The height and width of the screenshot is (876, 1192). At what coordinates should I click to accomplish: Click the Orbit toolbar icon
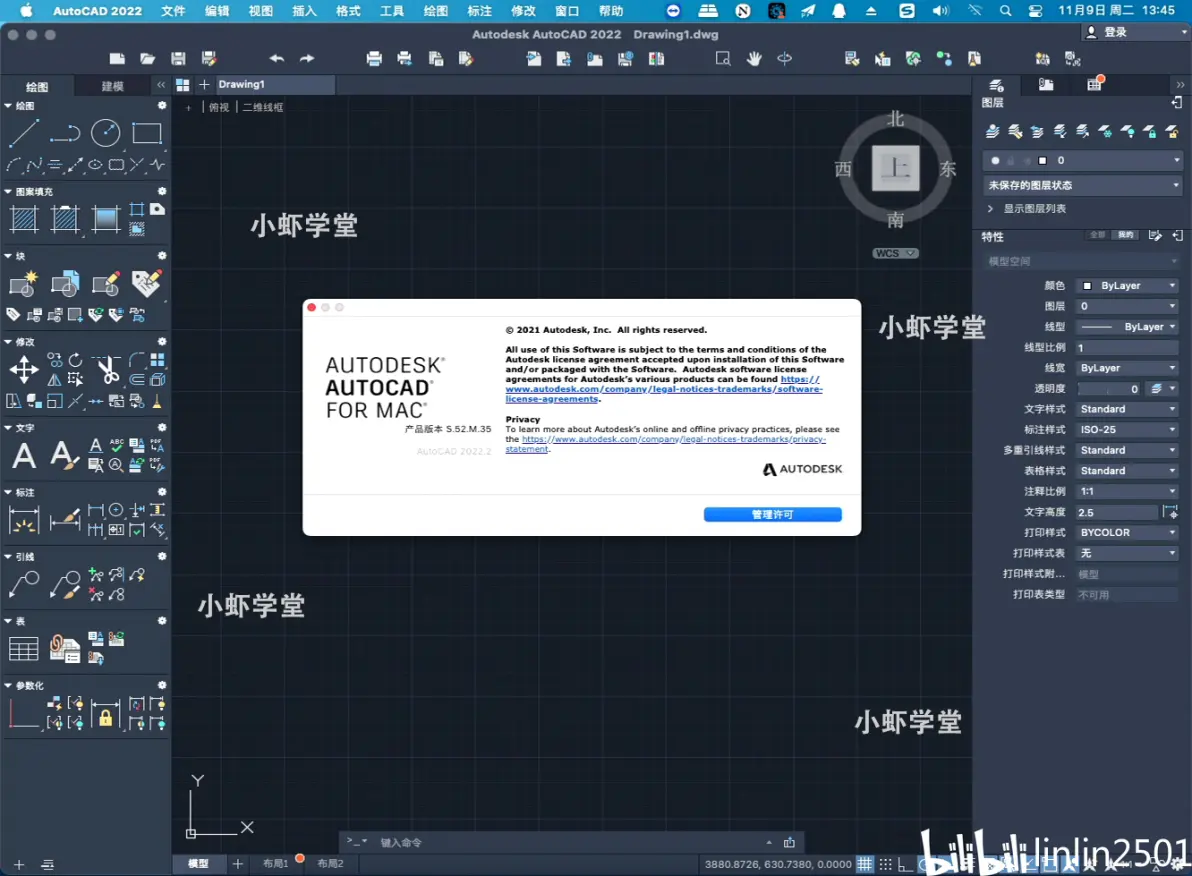[x=785, y=59]
